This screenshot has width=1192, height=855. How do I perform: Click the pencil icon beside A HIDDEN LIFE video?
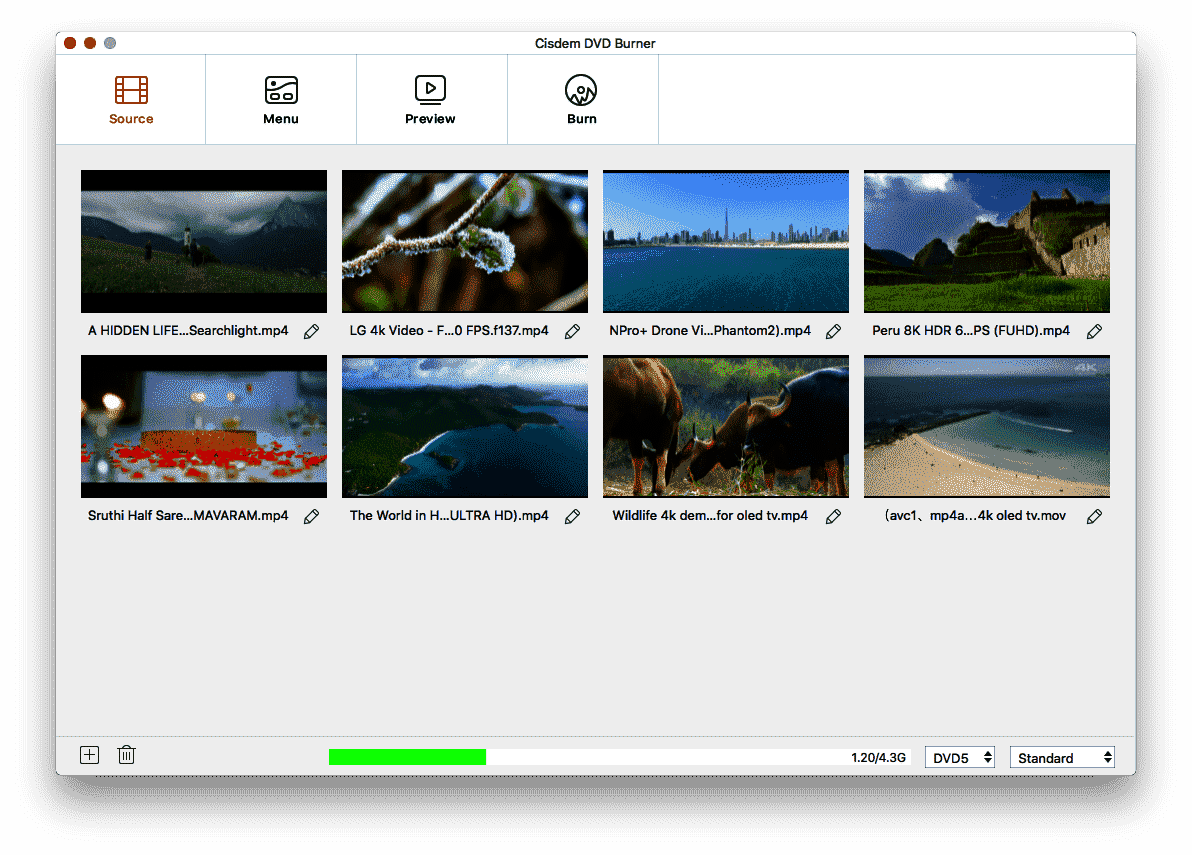coord(311,331)
